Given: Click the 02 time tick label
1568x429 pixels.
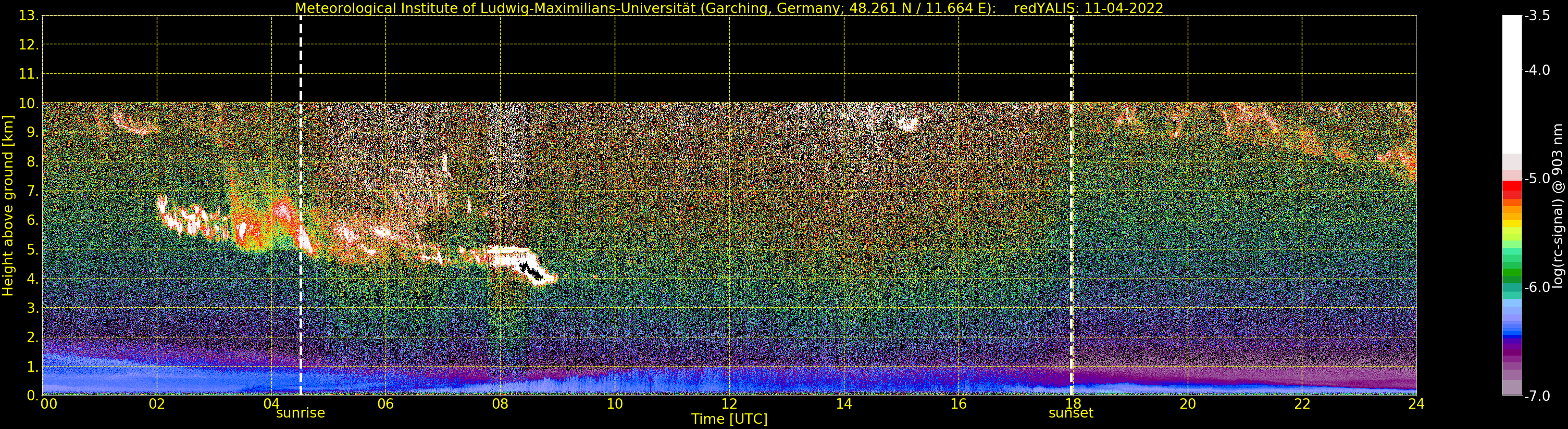Looking at the screenshot, I should [x=157, y=403].
